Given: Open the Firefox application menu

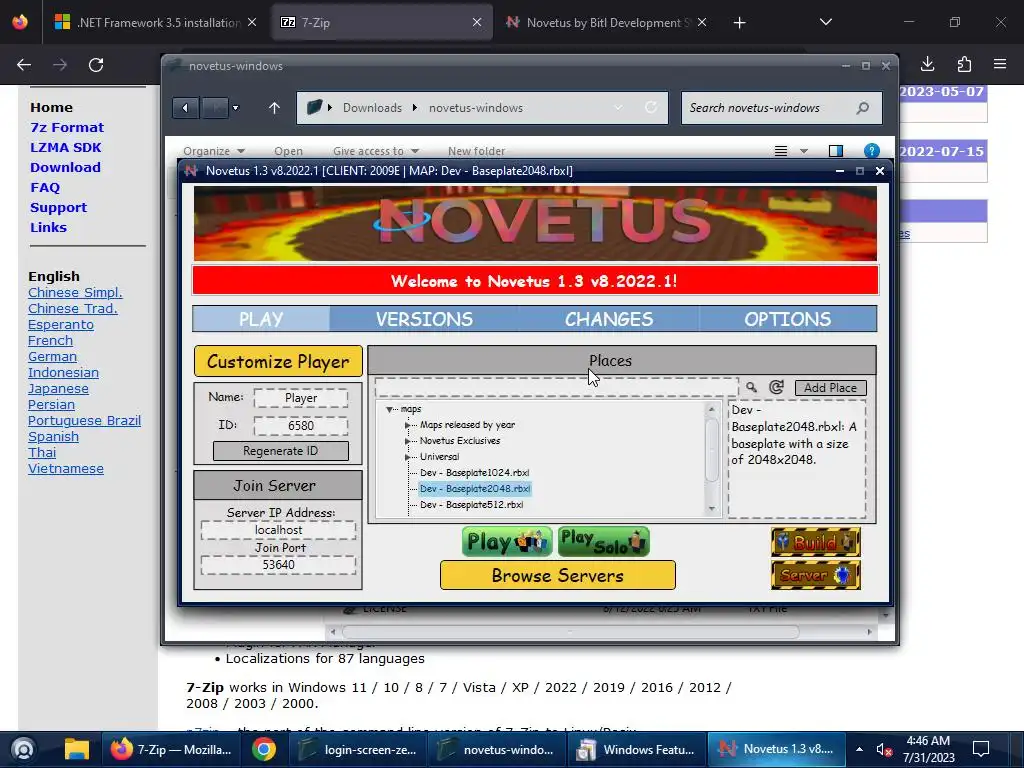Looking at the screenshot, I should pyautogui.click(x=1000, y=64).
